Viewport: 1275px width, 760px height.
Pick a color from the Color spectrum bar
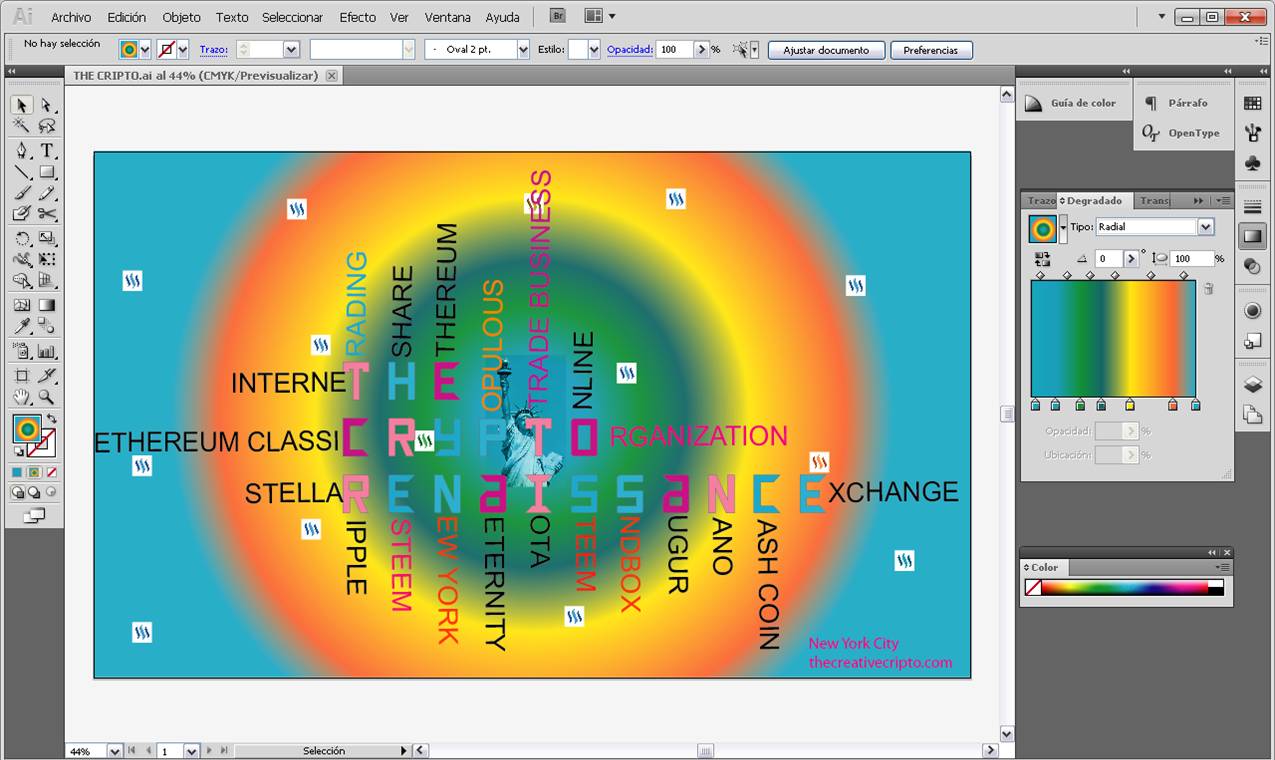point(1124,588)
